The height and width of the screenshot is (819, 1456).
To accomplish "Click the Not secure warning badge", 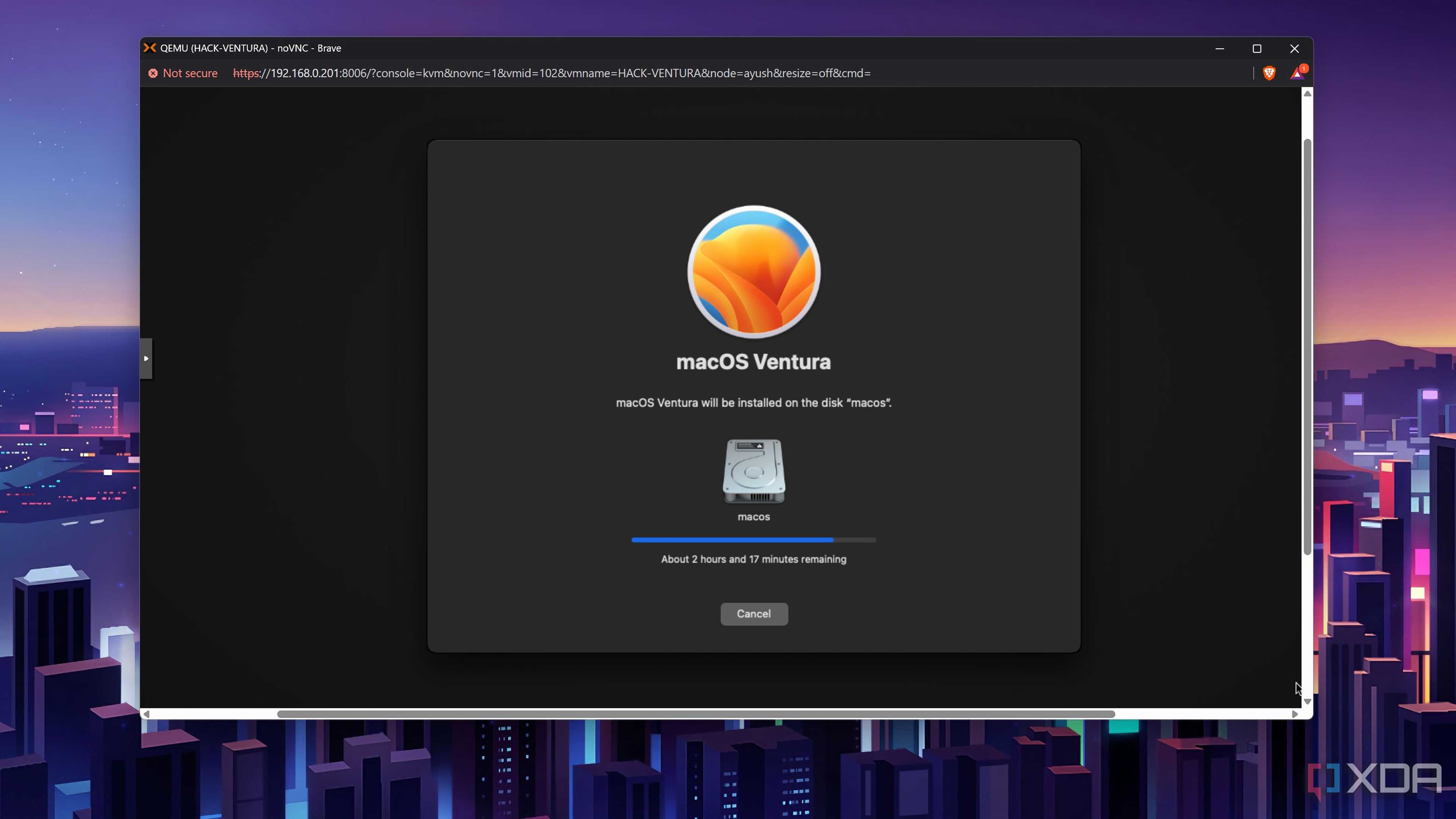I will click(x=183, y=73).
